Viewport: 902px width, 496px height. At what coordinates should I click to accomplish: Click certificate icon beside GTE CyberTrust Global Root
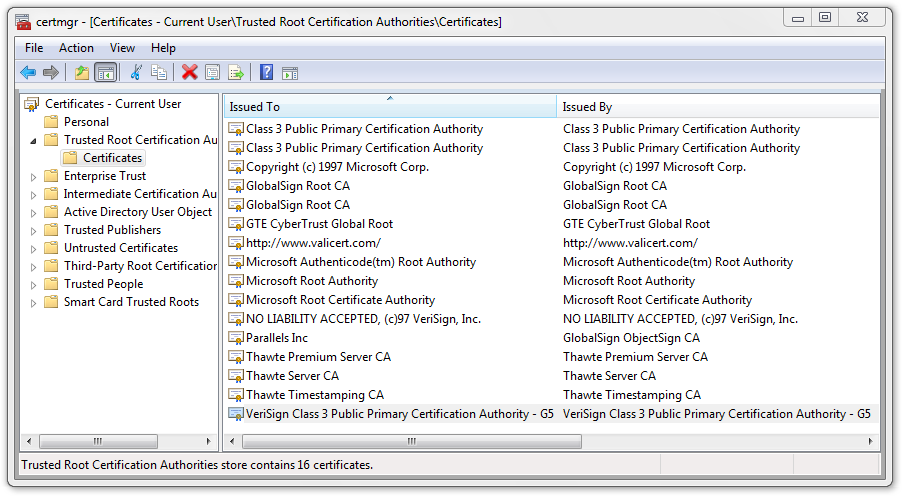pos(236,224)
